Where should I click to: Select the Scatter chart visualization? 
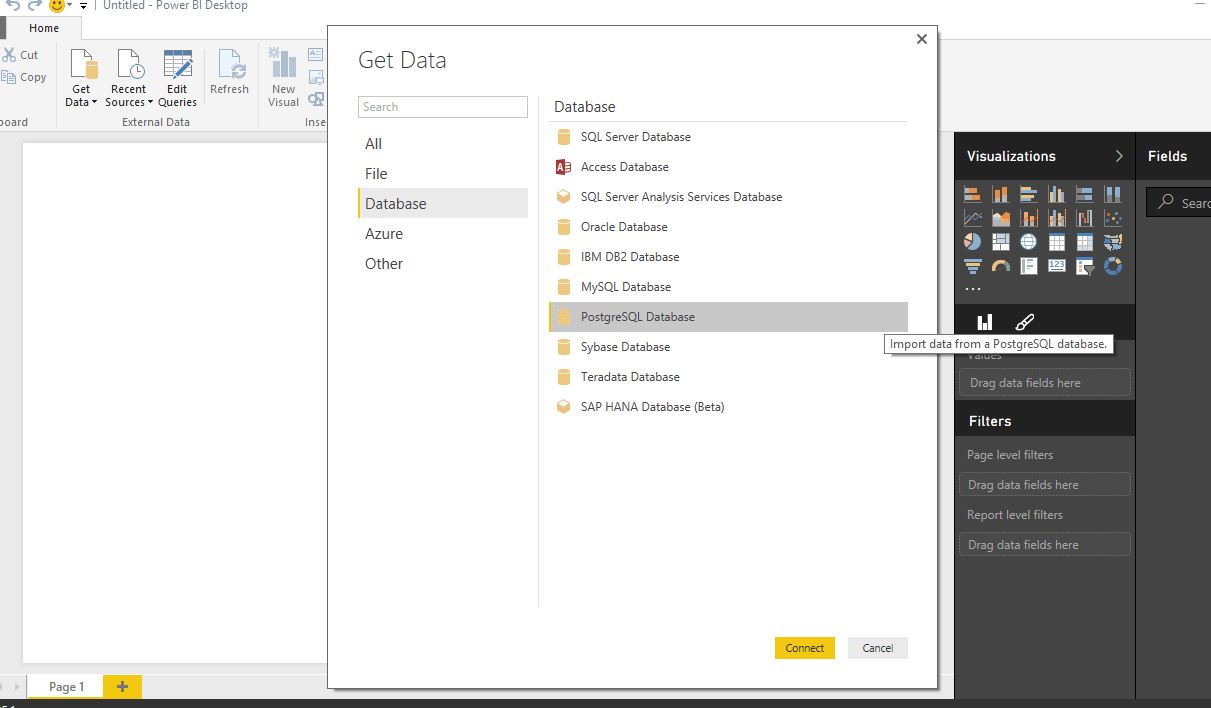coord(1112,217)
